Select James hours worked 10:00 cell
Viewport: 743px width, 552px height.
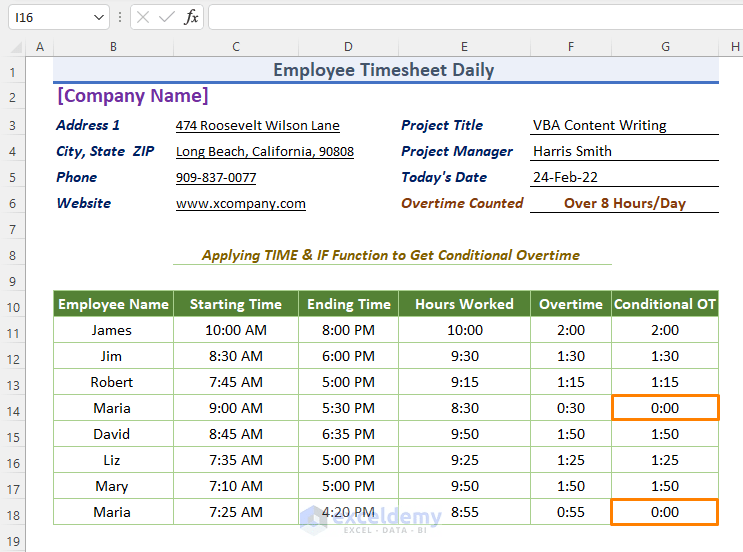464,330
